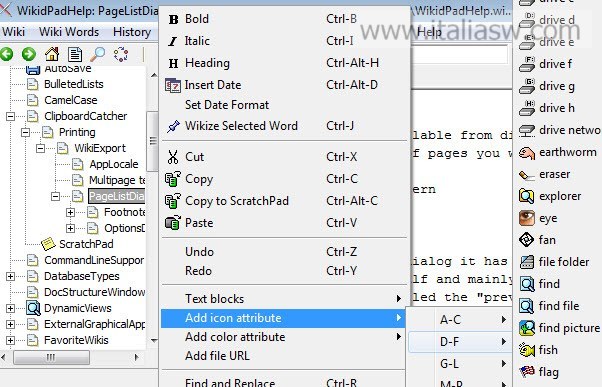Open the Help menu

429,32
